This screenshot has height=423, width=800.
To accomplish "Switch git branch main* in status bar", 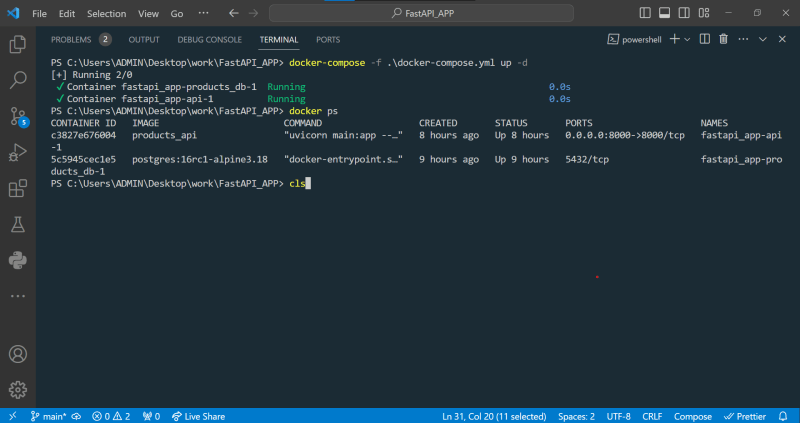I will coord(48,416).
